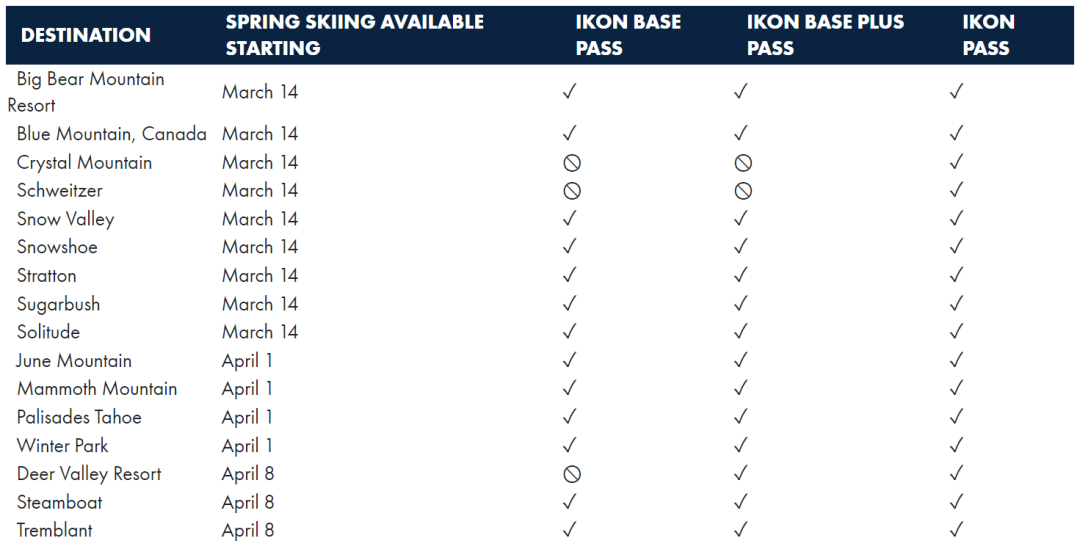Click the Winter Park destination name
1080x552 pixels.
(62, 445)
